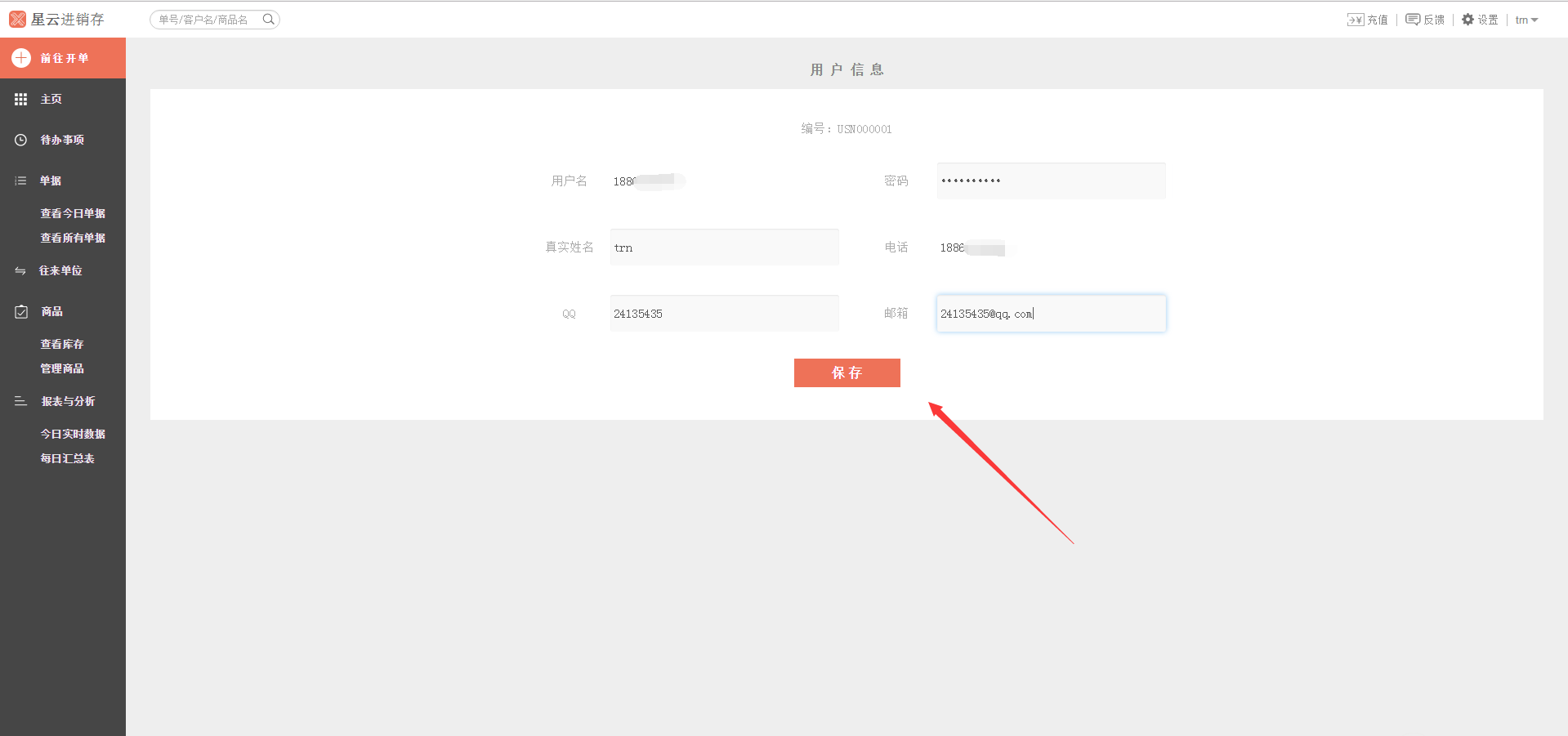Go to 查看库存 inventory page

pyautogui.click(x=62, y=344)
